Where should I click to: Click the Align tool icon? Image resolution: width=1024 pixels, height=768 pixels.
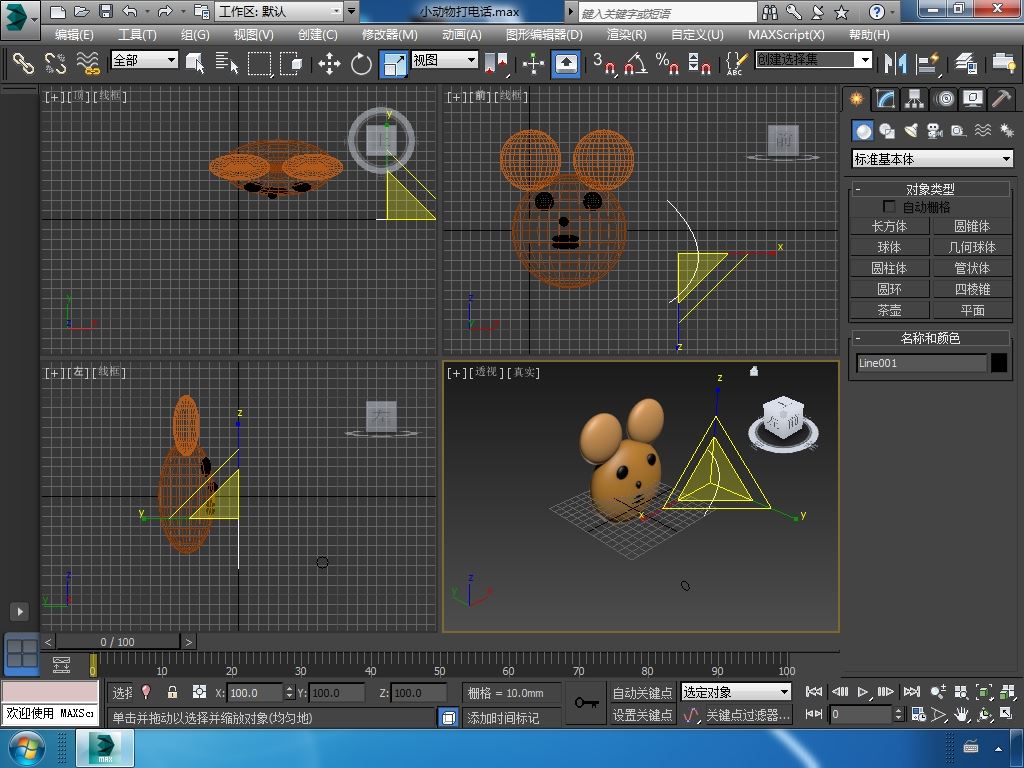(927, 63)
